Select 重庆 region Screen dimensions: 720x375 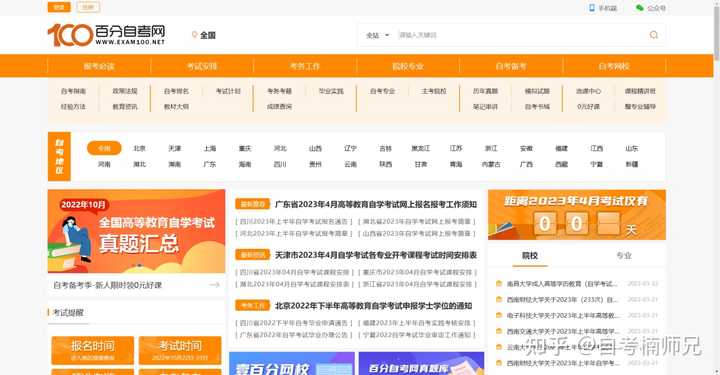click(x=245, y=148)
